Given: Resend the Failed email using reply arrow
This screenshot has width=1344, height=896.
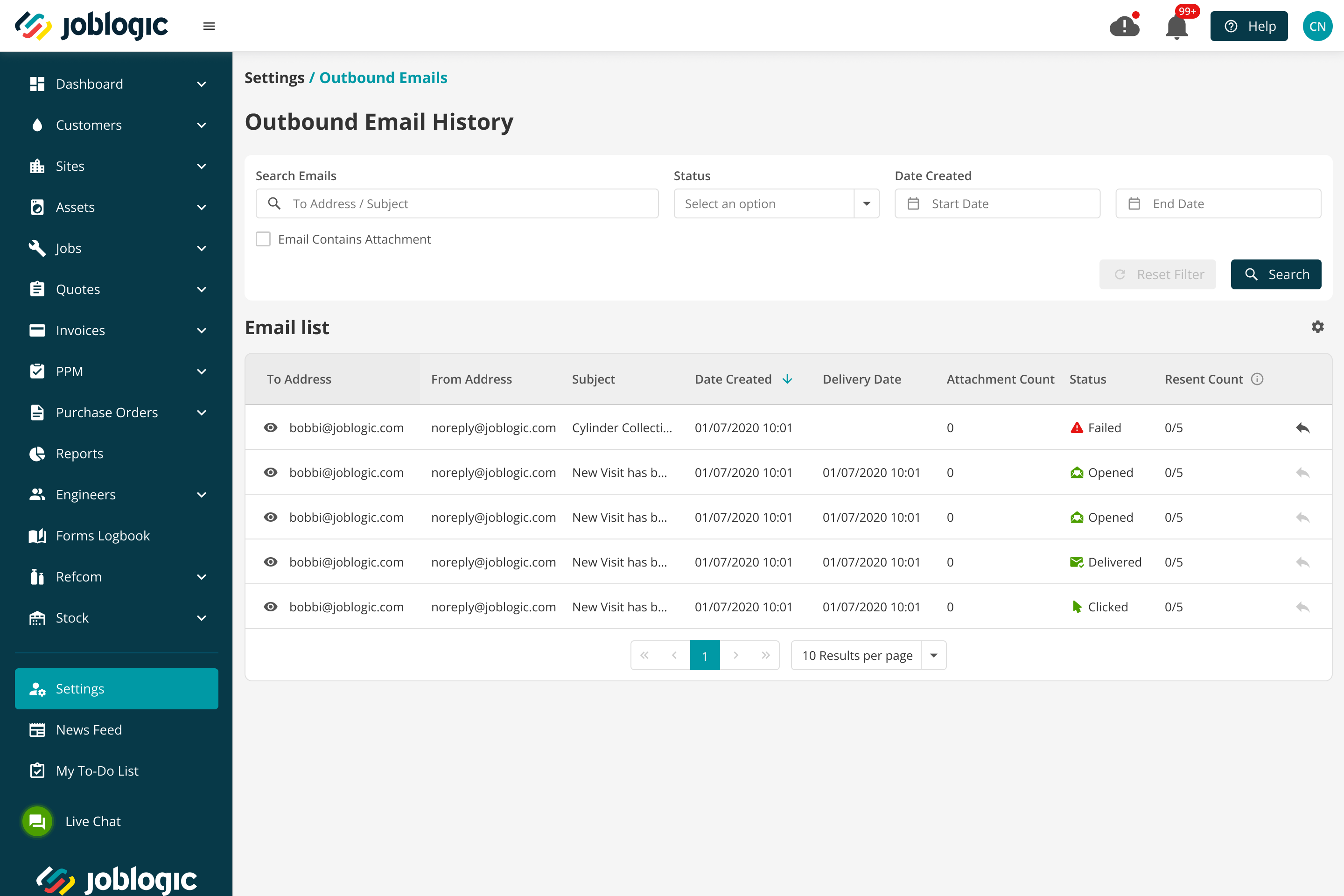Looking at the screenshot, I should click(1303, 427).
